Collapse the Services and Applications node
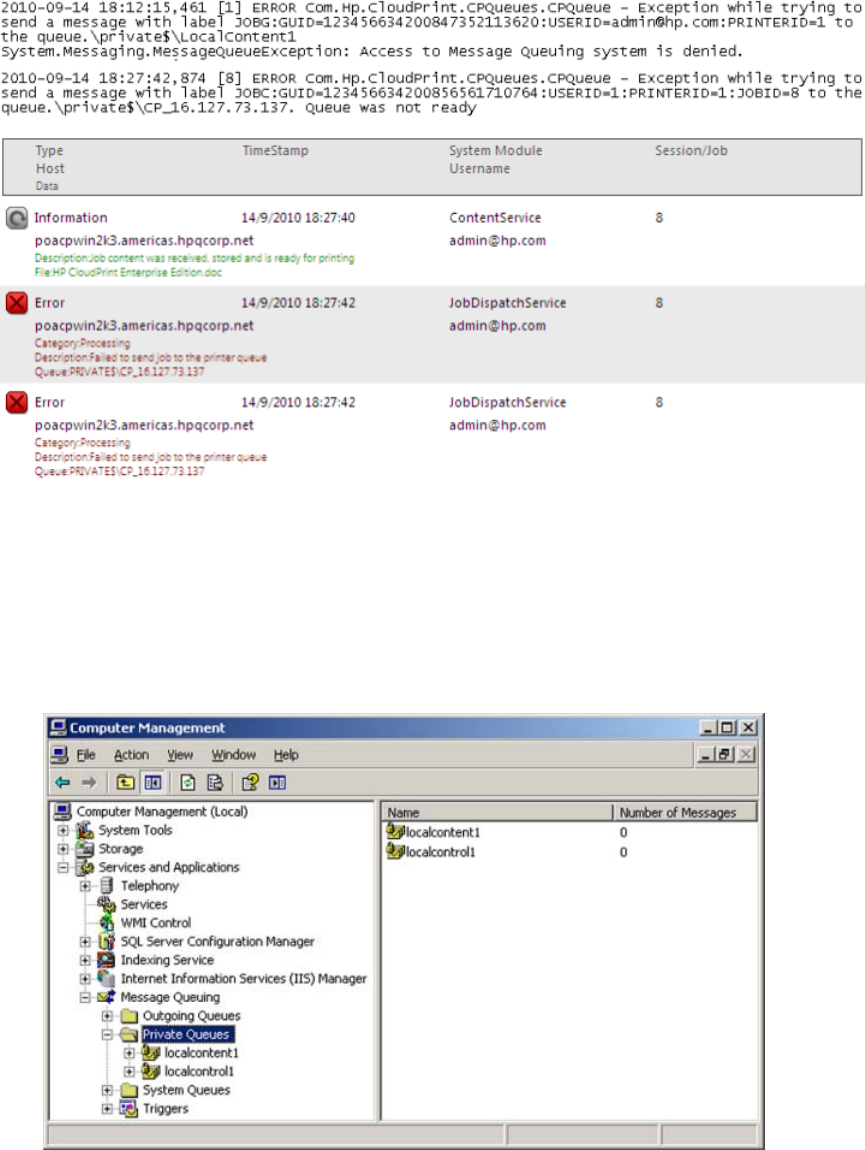Screen dimensions: 865x1150 [x=63, y=867]
